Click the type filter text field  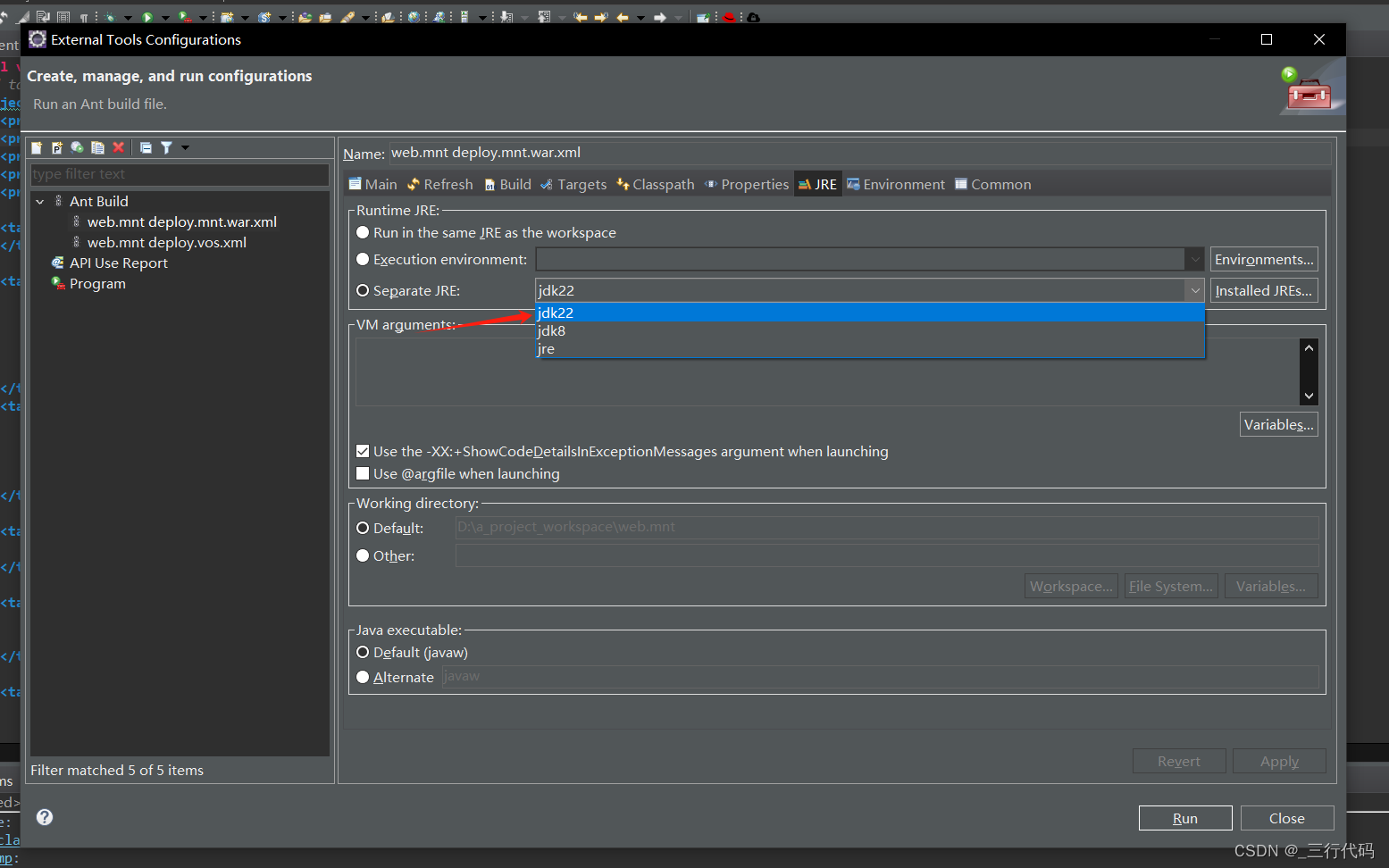click(x=180, y=174)
